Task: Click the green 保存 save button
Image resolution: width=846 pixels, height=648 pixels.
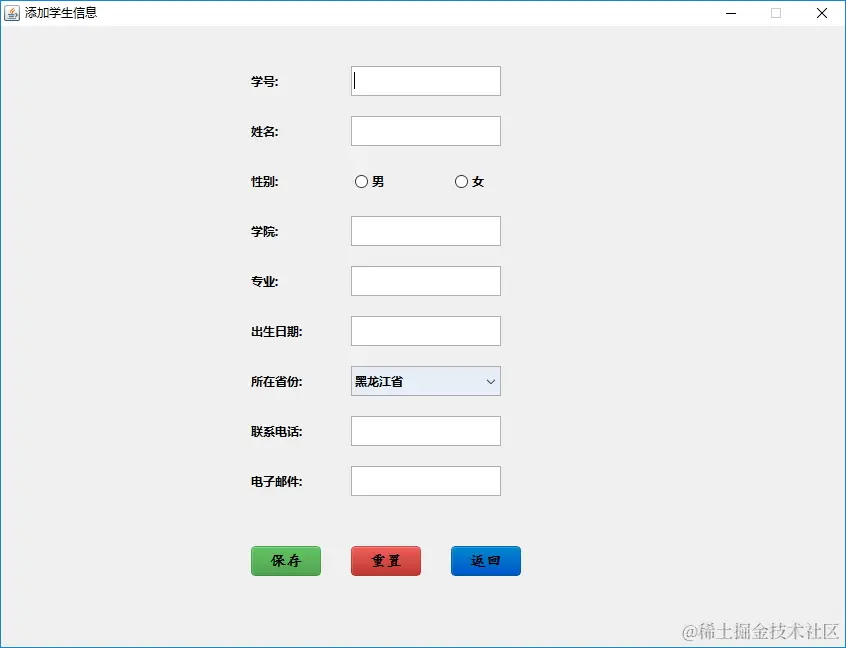Action: pyautogui.click(x=285, y=561)
